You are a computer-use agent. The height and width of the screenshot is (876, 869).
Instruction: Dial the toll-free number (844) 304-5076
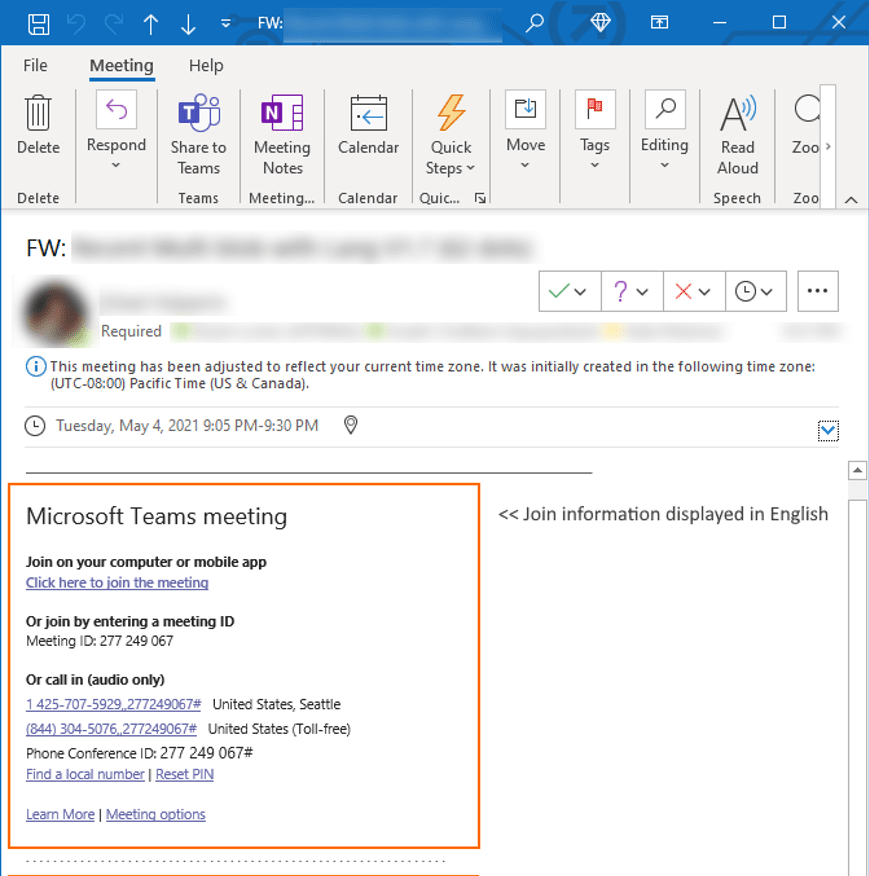(111, 729)
